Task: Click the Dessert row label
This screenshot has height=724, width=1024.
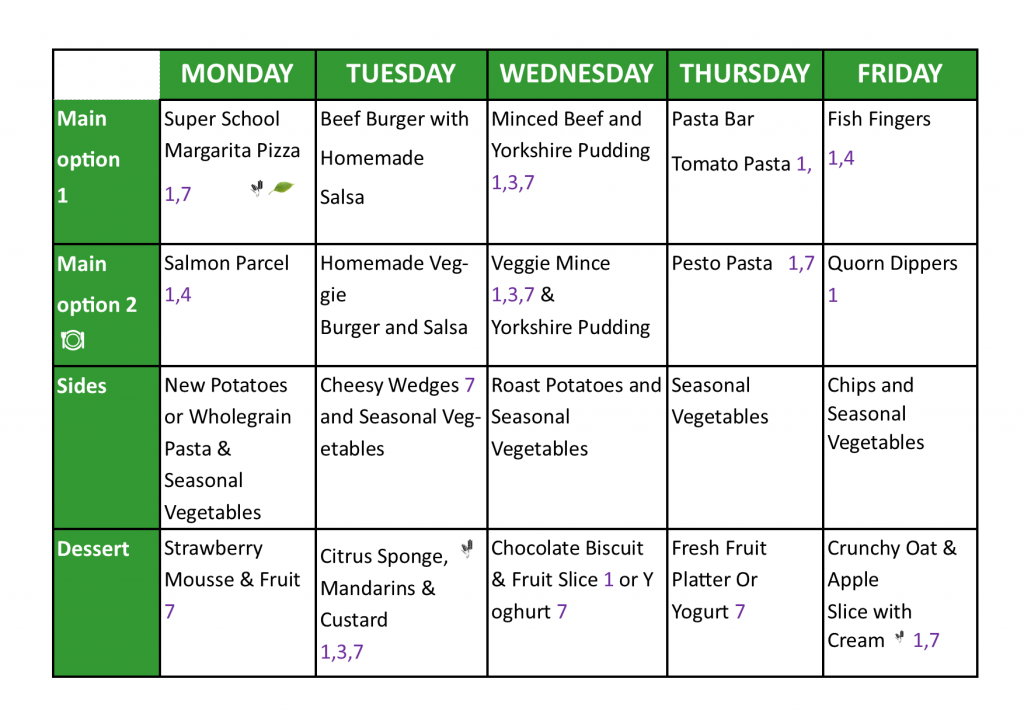Action: 93,549
